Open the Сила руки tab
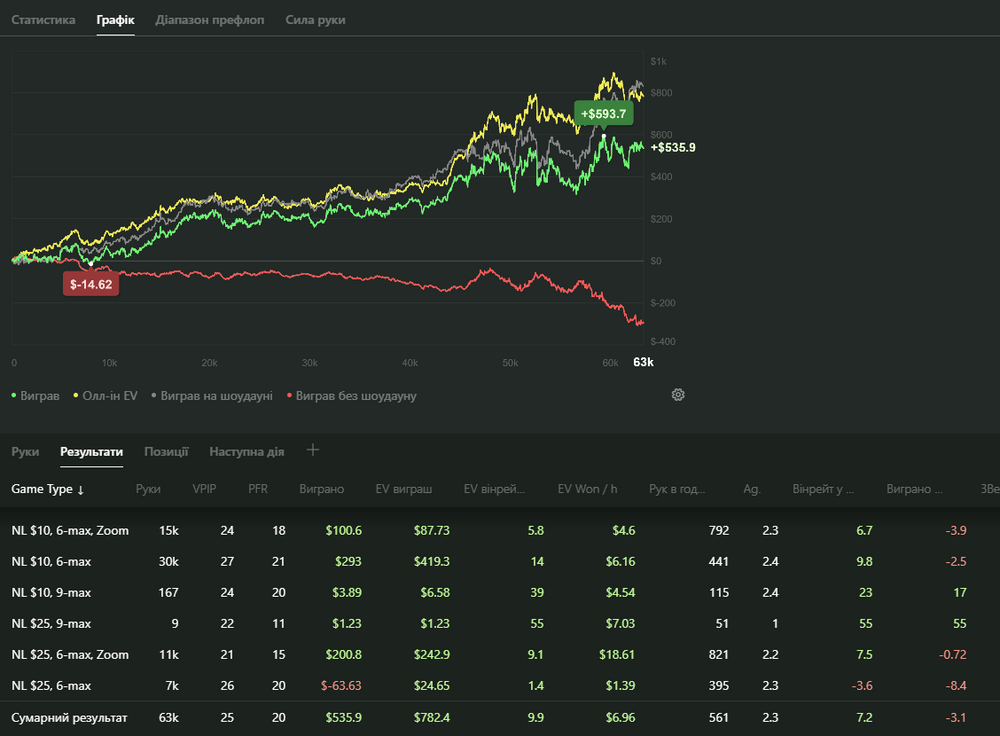This screenshot has height=736, width=1000. tap(315, 20)
